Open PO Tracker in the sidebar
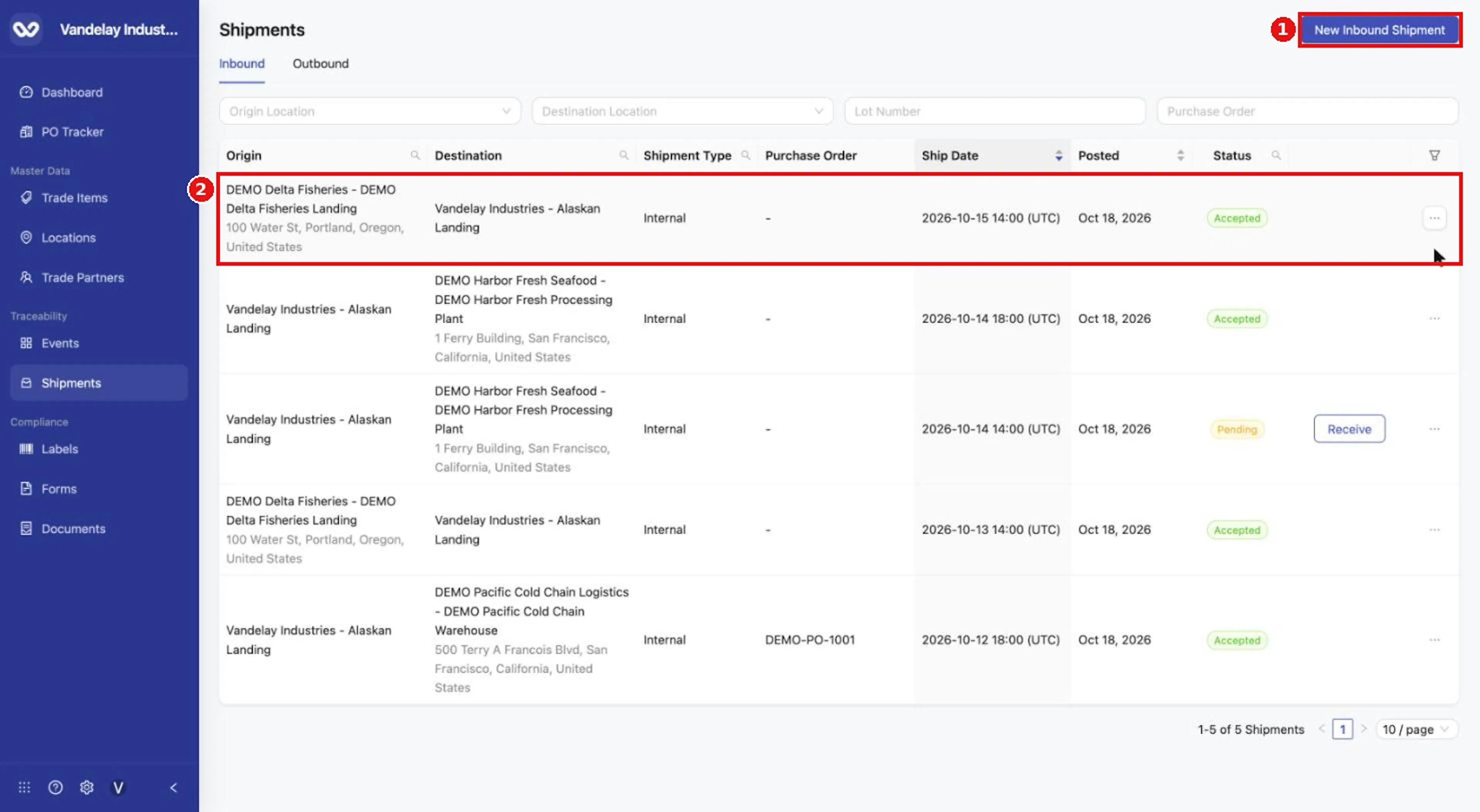The image size is (1480, 812). 99,131
